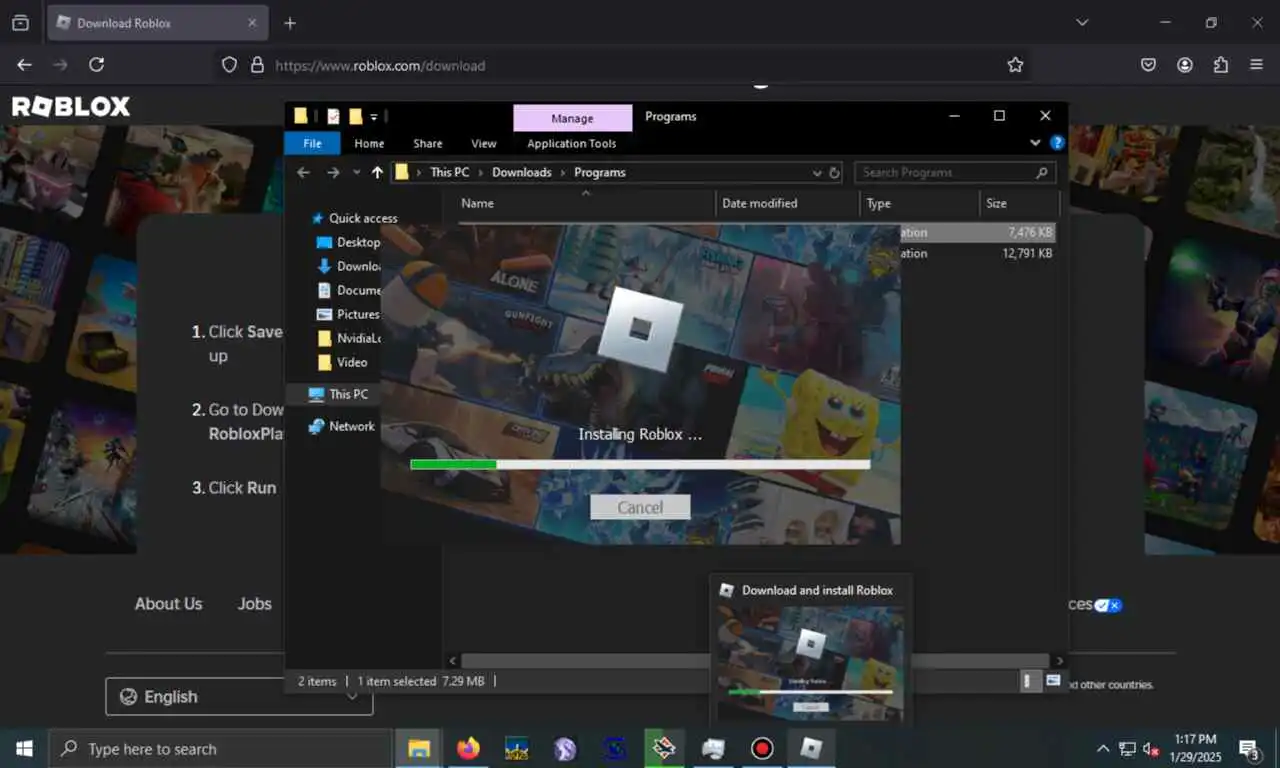This screenshot has width=1280, height=768.
Task: Open the English language dropdown
Action: [x=239, y=697]
